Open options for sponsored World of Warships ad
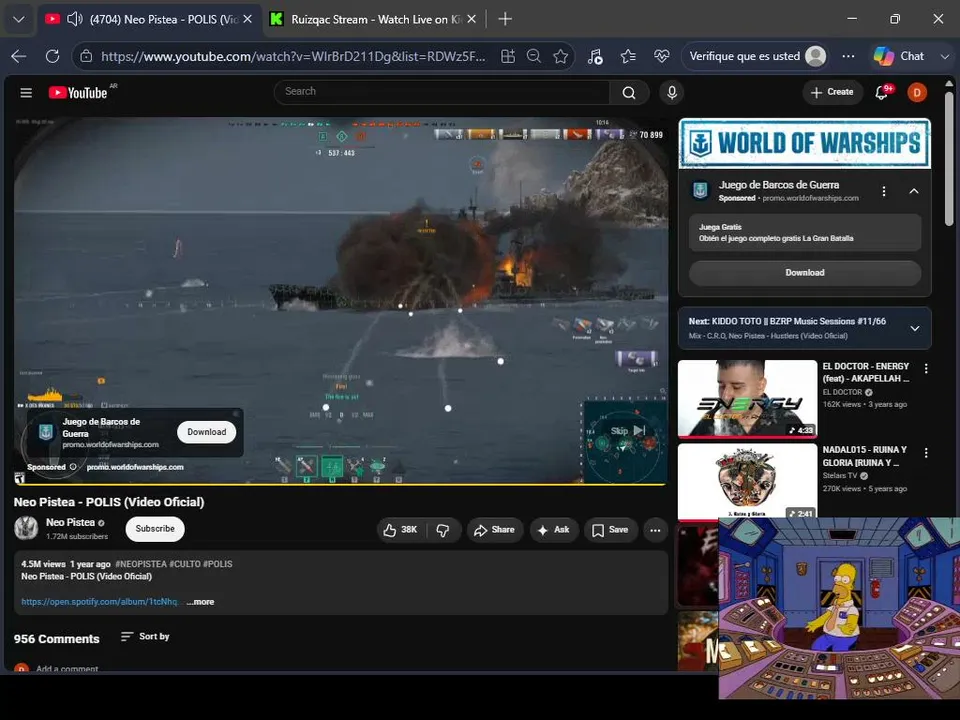Viewport: 960px width, 720px height. tap(883, 191)
